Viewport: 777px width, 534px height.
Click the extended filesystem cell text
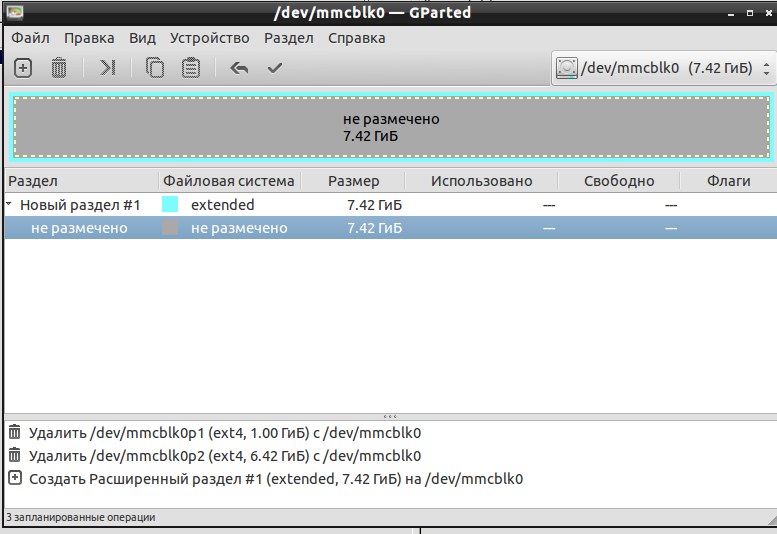[222, 205]
